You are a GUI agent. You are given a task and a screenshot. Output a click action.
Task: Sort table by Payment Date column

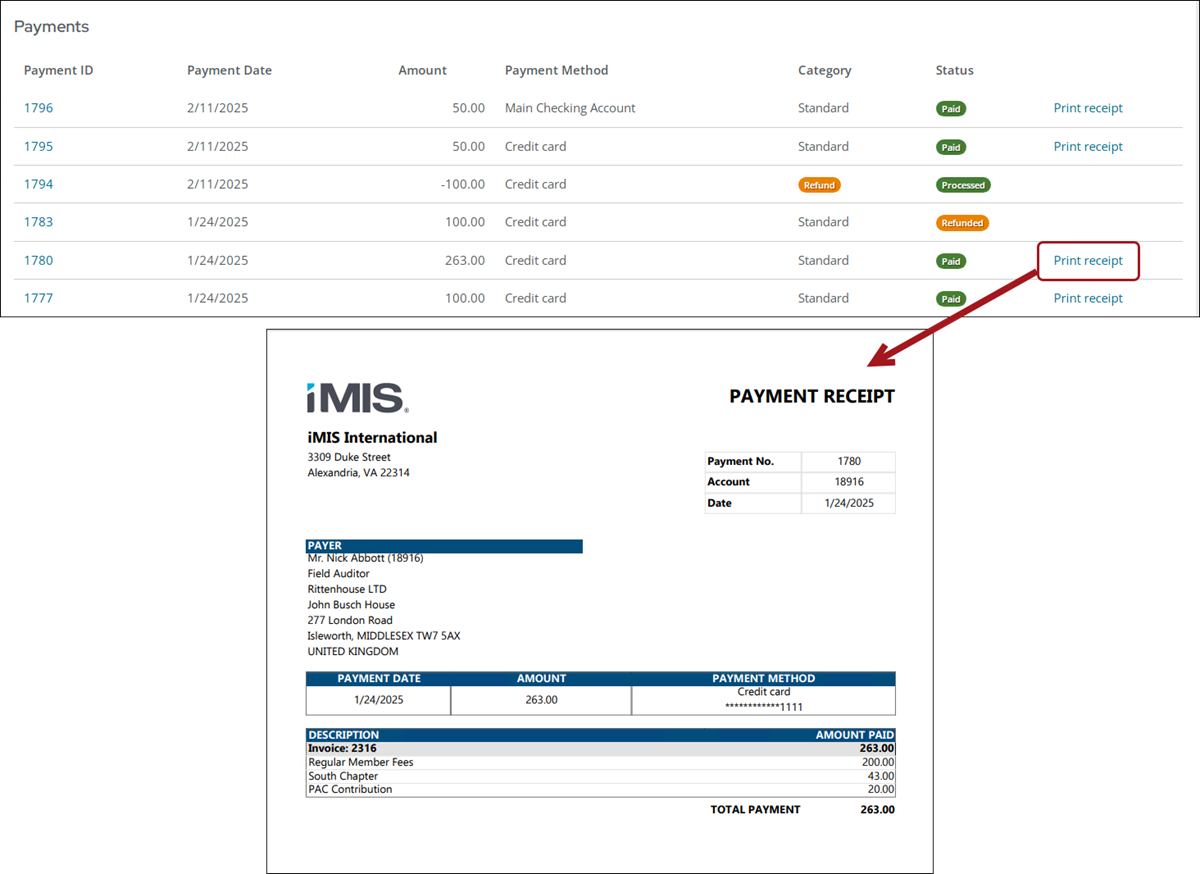229,70
